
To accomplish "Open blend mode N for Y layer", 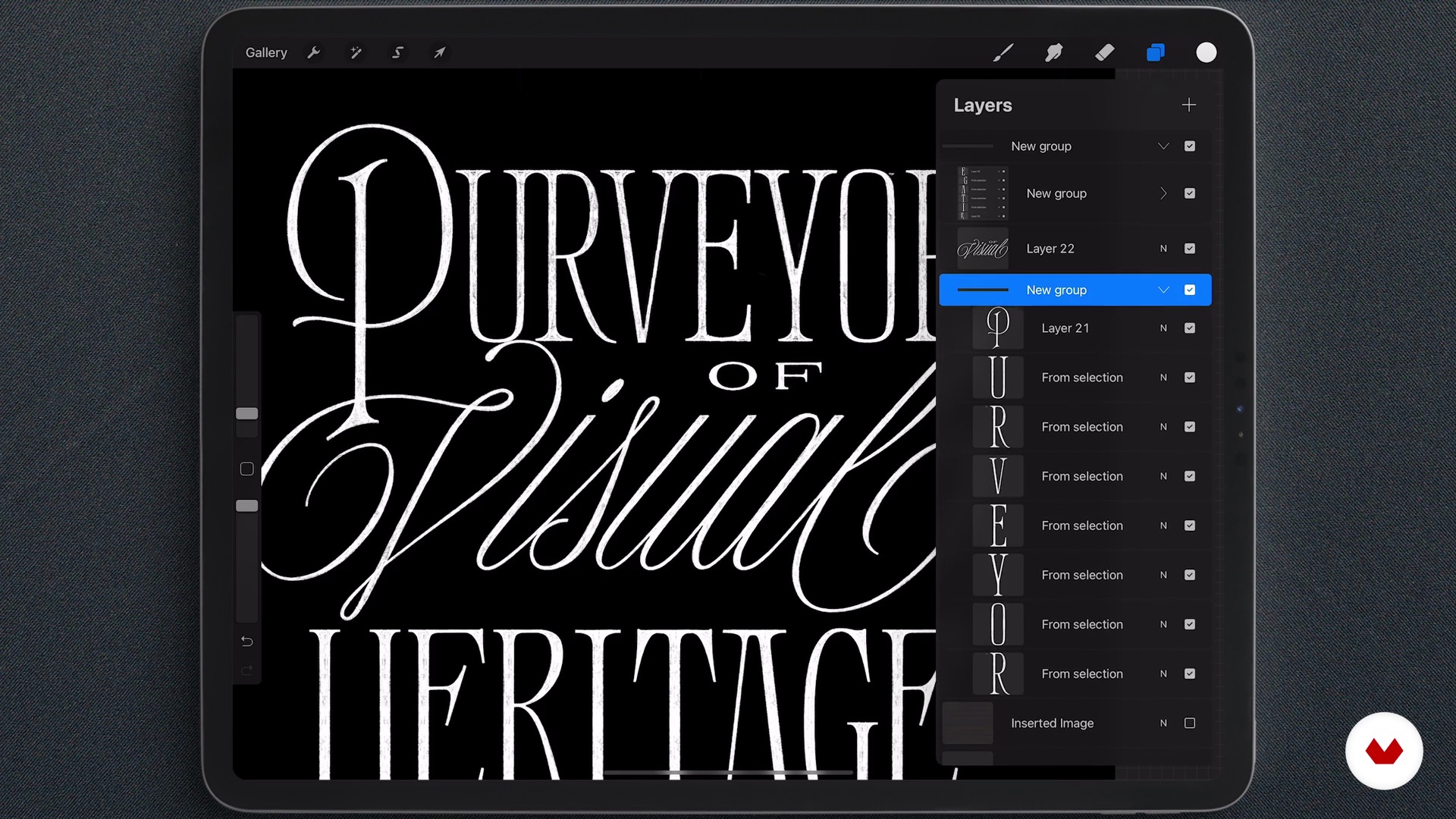I will pyautogui.click(x=1163, y=575).
